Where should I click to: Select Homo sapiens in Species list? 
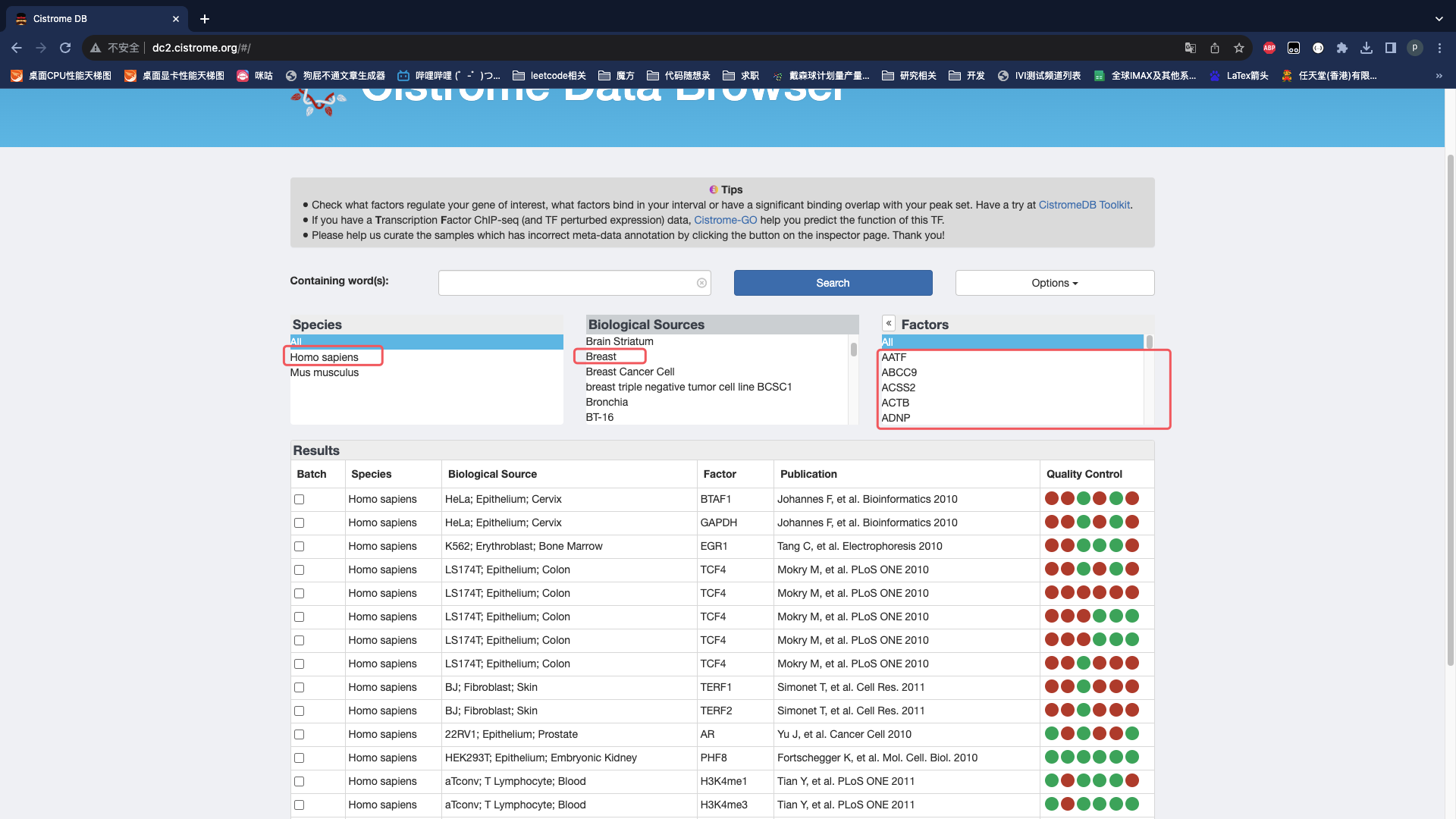(324, 357)
